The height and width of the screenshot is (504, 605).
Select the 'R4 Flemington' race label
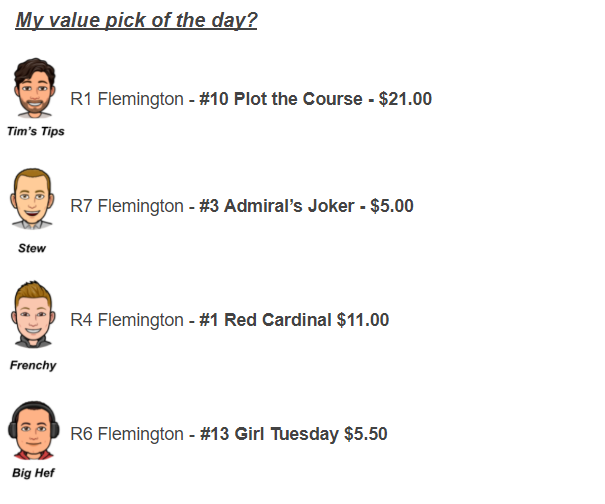click(127, 320)
